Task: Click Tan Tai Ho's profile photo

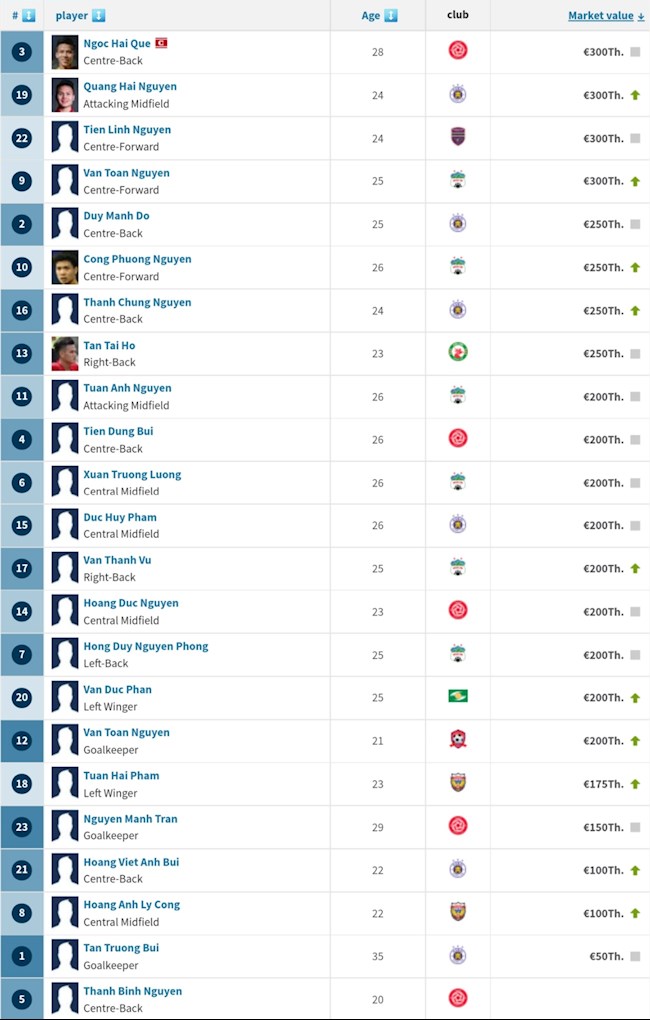Action: 65,353
